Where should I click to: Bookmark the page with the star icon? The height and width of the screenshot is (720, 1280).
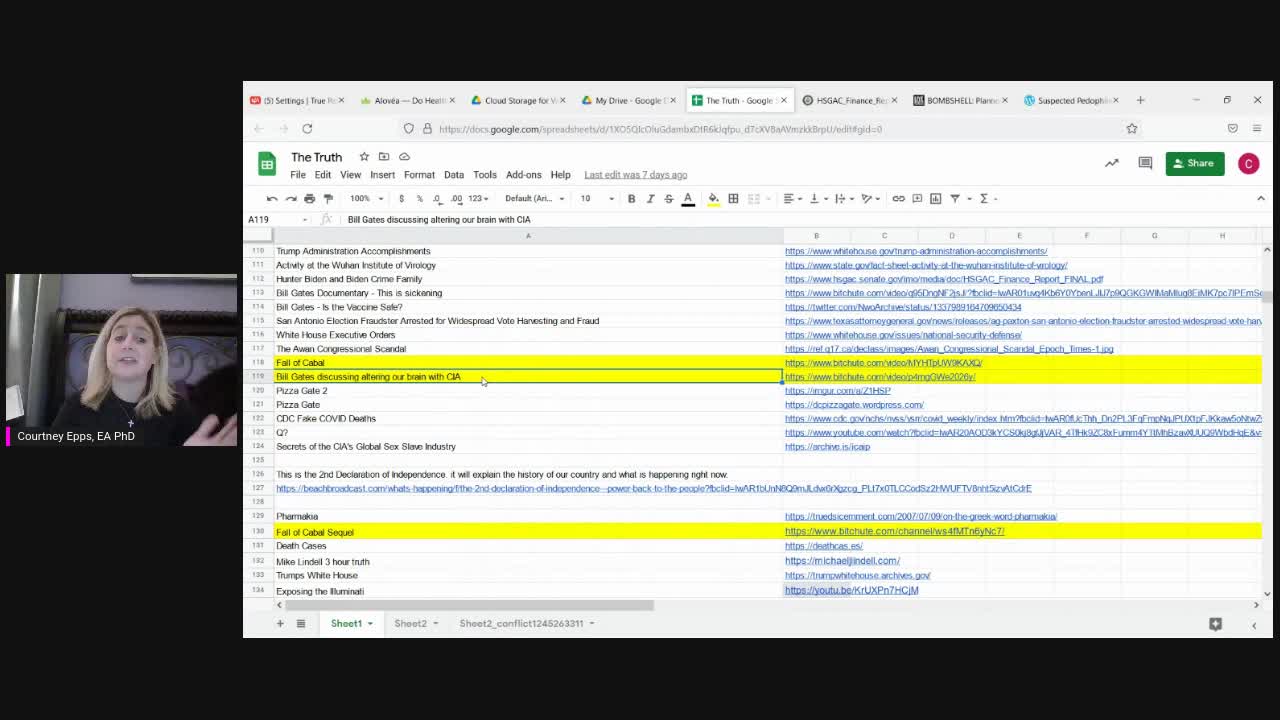[1132, 129]
